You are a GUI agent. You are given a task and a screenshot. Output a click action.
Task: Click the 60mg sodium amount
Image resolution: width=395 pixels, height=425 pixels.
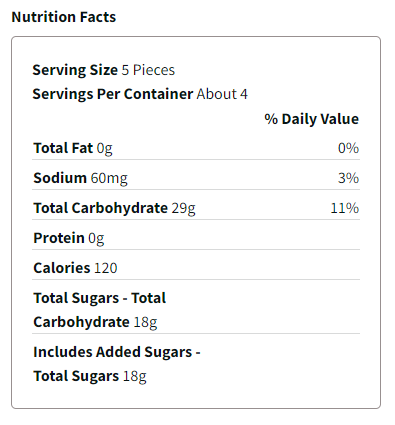coord(109,179)
